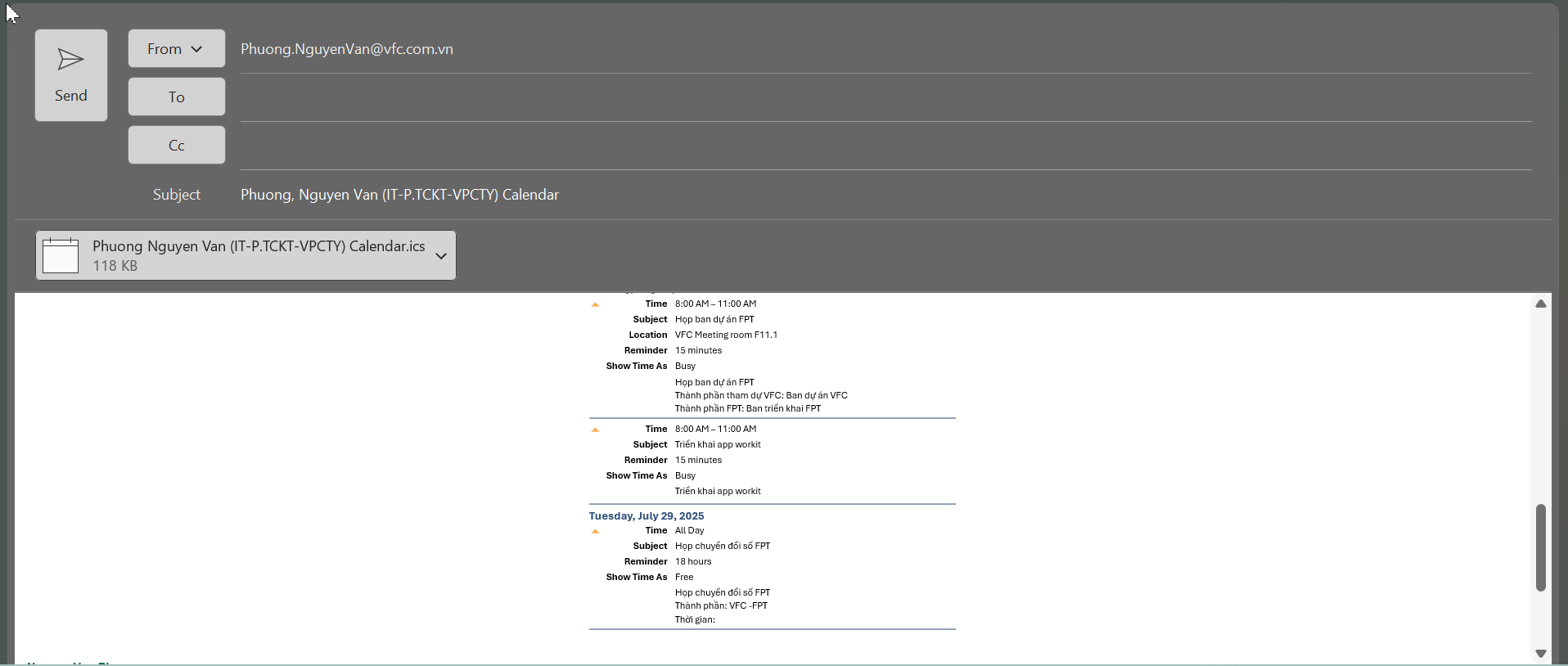The image size is (1568, 666).
Task: Click the Send paper-plane icon
Action: 70,60
